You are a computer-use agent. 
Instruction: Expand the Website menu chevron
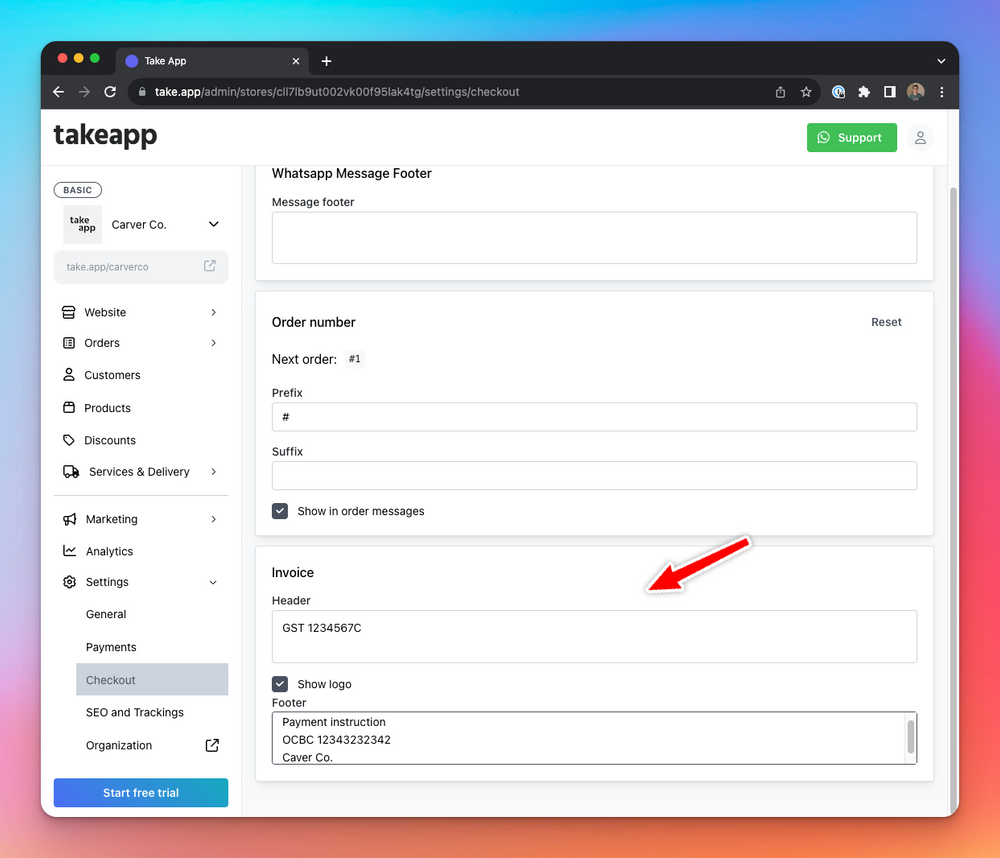(214, 312)
